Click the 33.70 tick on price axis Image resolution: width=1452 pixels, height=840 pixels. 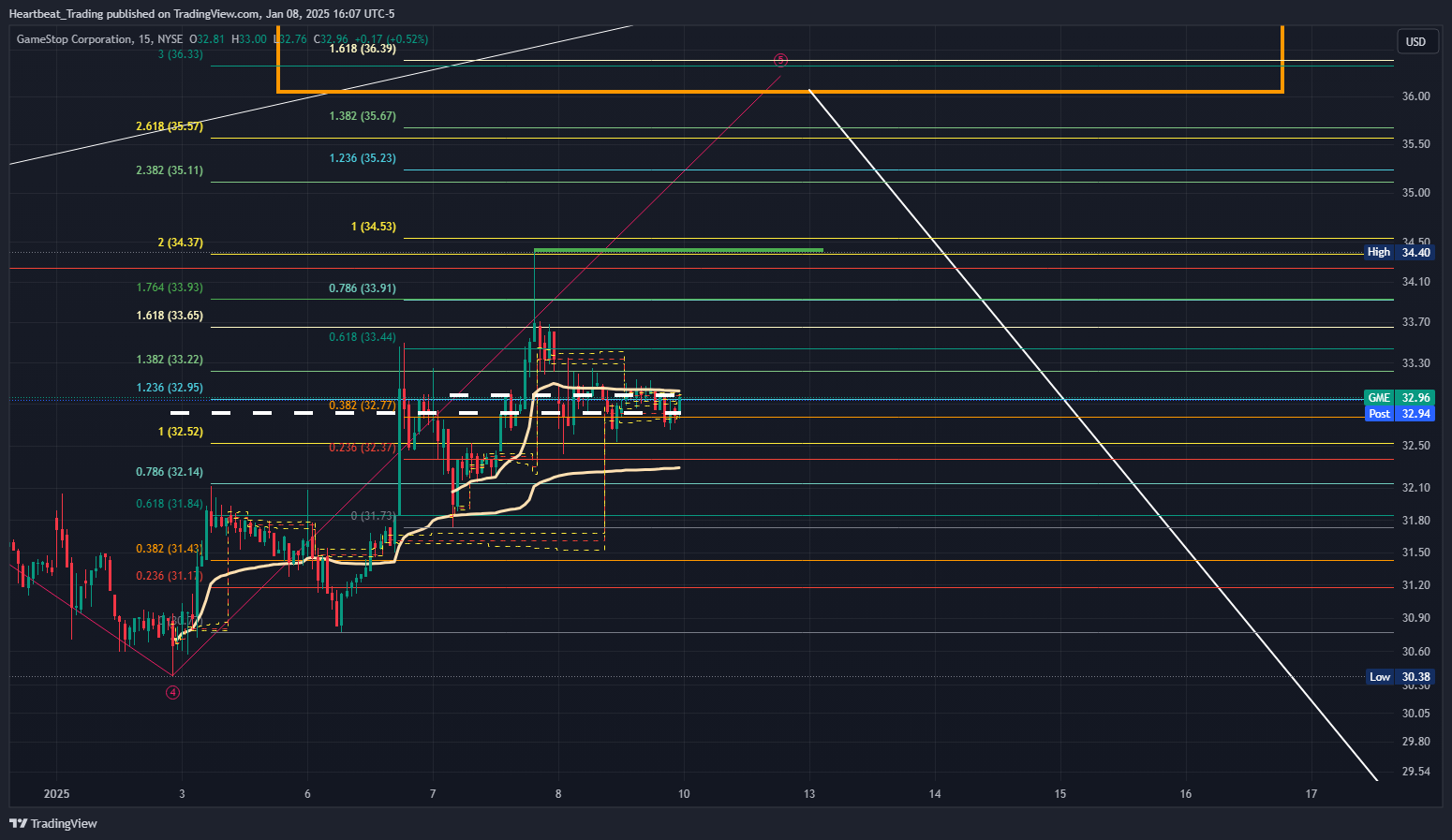coord(1415,322)
